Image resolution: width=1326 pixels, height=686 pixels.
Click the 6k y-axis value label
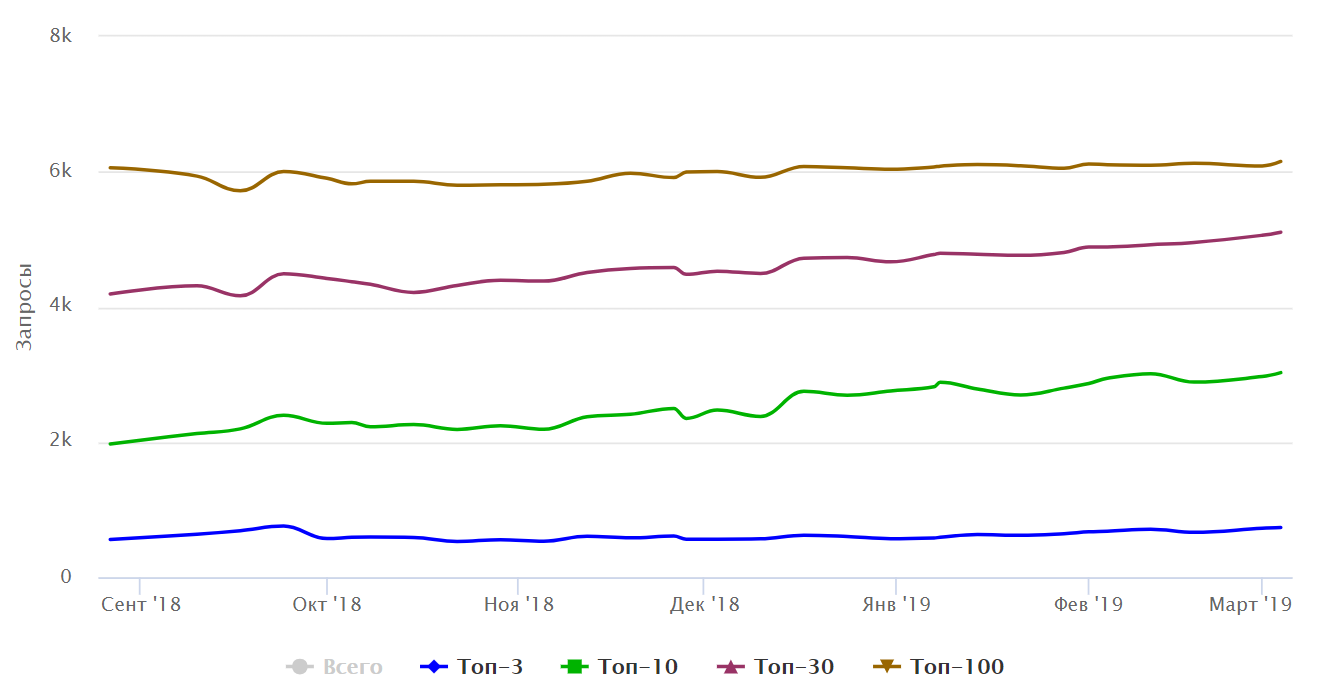click(61, 171)
